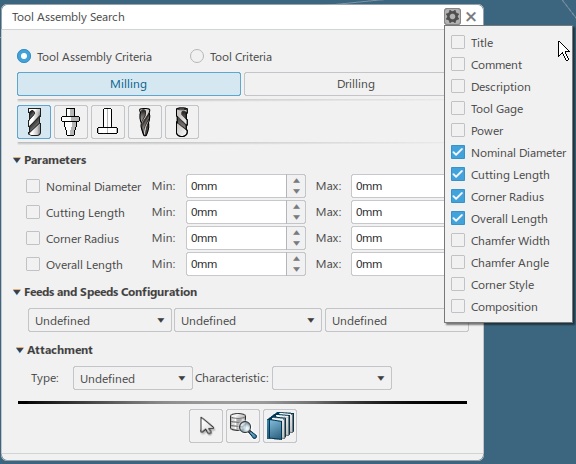576x464 pixels.
Task: Enable the Nominal Diameter parameter checkbox
Action: pyautogui.click(x=33, y=186)
